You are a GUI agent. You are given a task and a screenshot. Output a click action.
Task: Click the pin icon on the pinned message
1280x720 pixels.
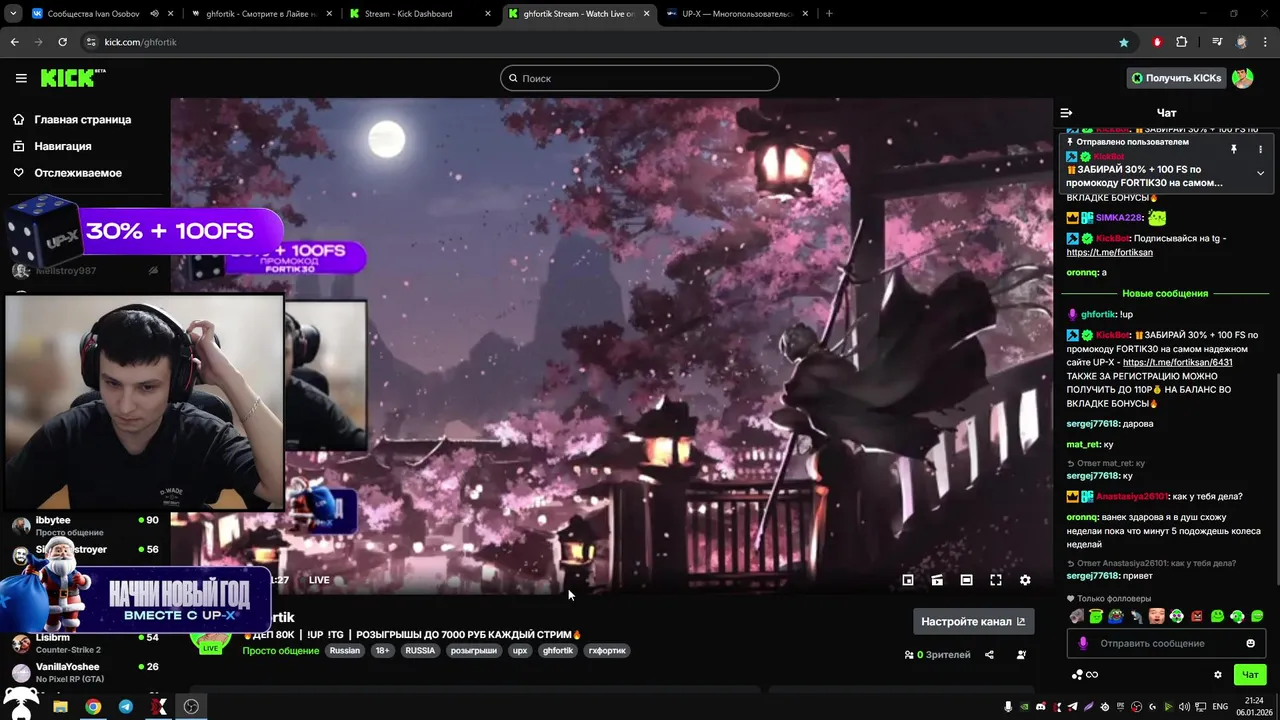pos(1234,149)
